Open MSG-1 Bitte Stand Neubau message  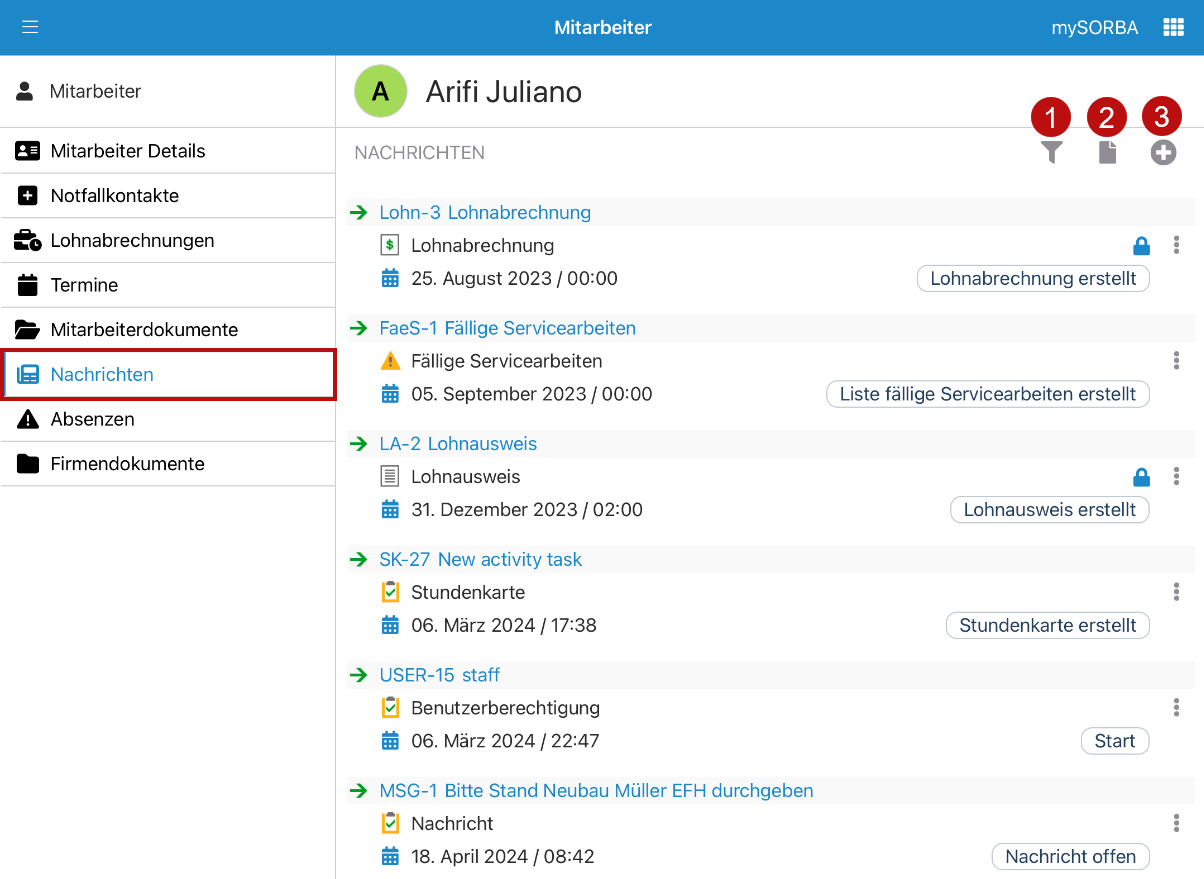point(596,791)
